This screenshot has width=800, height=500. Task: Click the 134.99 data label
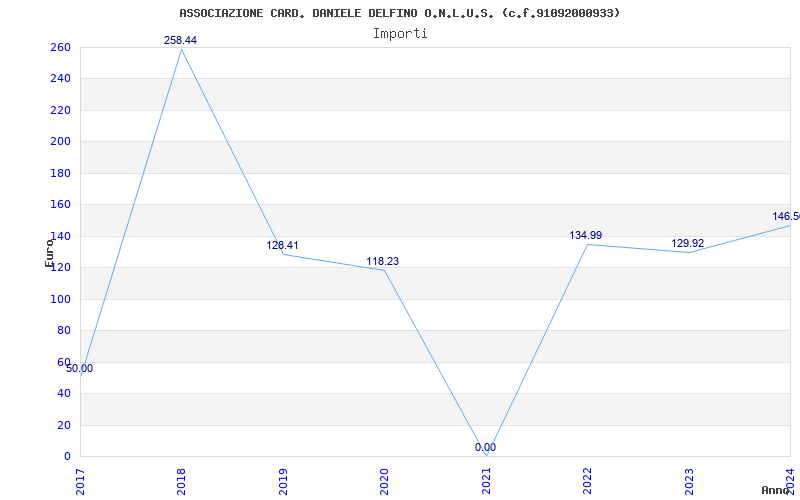586,235
